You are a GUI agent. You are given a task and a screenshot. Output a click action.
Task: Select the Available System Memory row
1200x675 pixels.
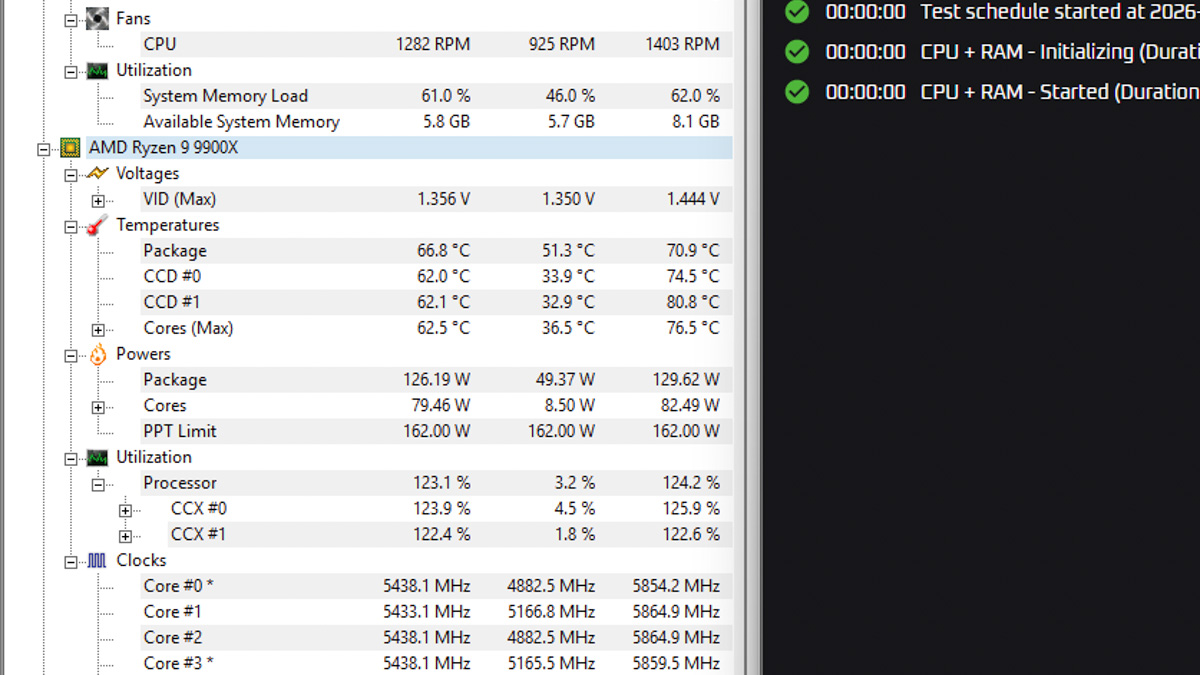(436, 122)
